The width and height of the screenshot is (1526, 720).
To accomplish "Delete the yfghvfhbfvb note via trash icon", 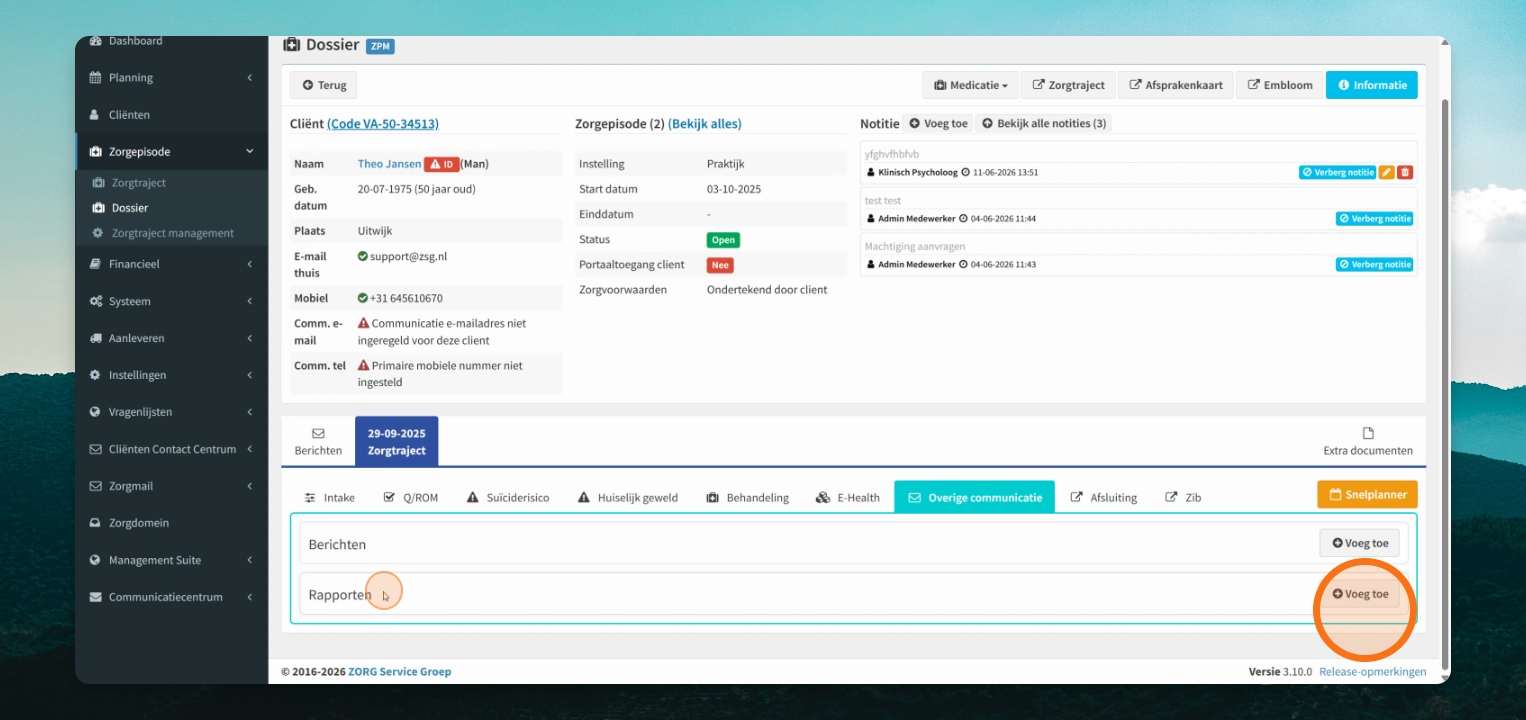I will tap(1405, 172).
